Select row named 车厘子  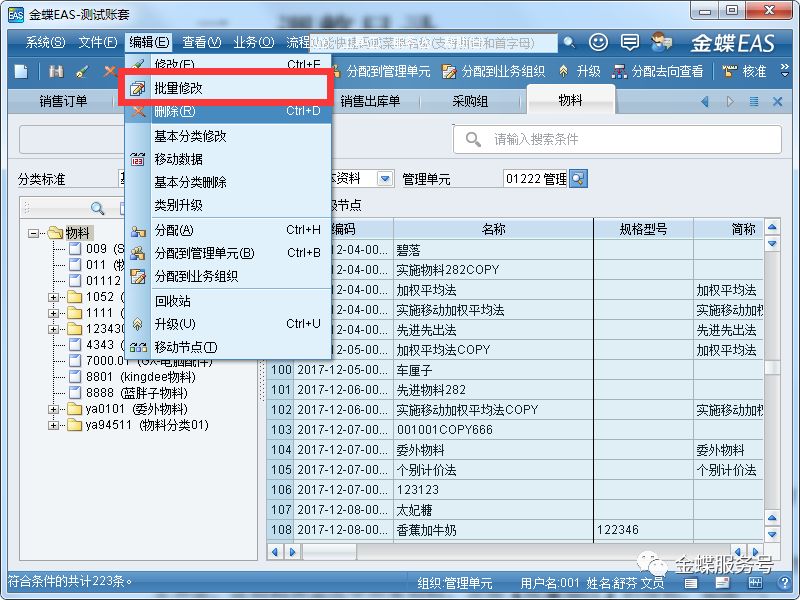(515, 370)
